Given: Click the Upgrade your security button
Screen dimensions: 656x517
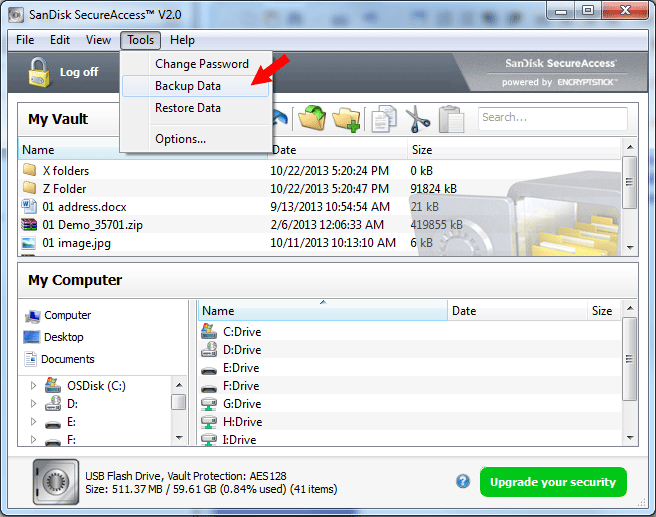Looking at the screenshot, I should click(553, 482).
